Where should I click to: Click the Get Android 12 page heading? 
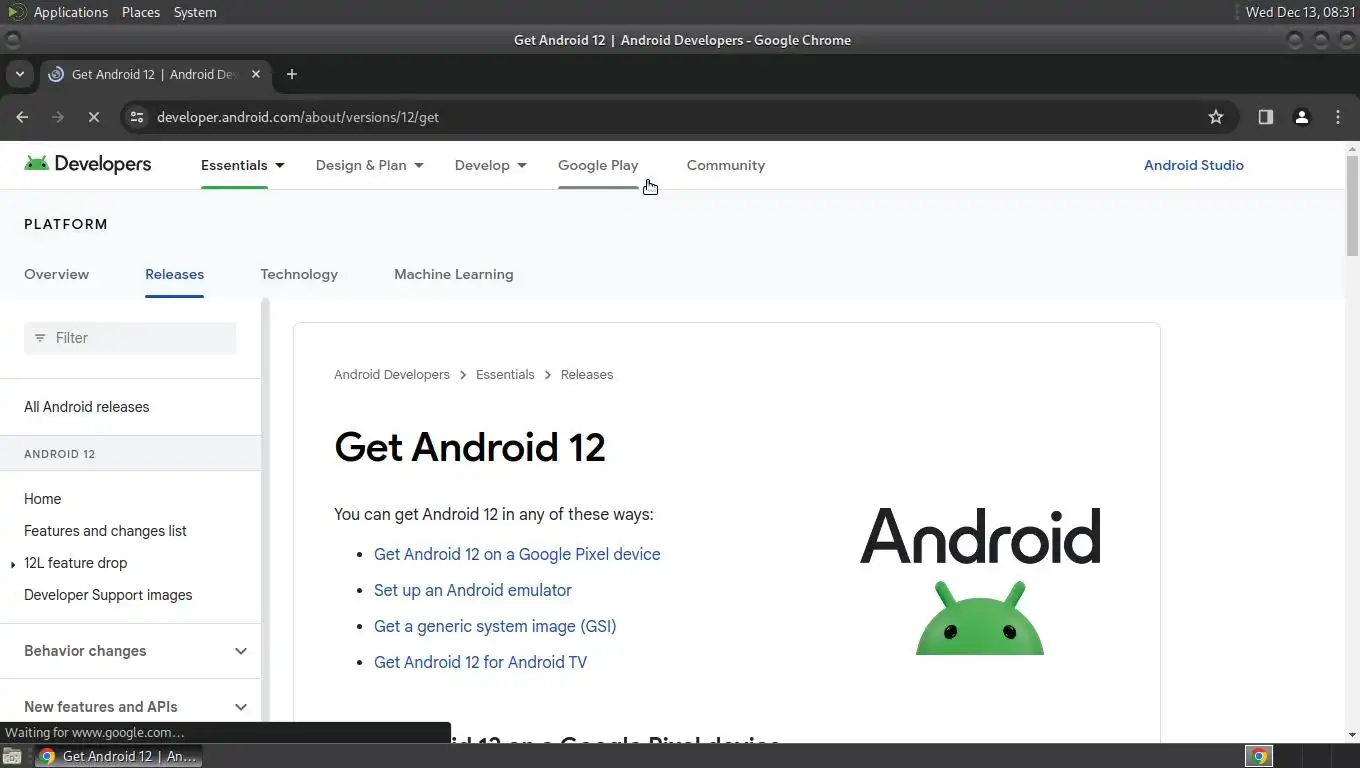pyautogui.click(x=470, y=447)
